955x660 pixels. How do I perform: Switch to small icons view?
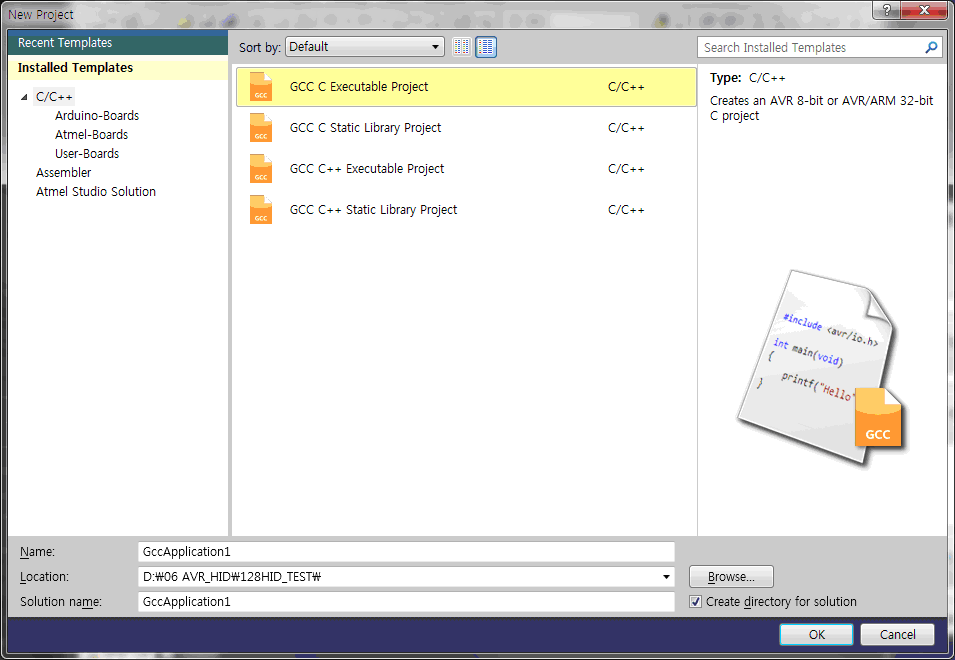tap(462, 47)
